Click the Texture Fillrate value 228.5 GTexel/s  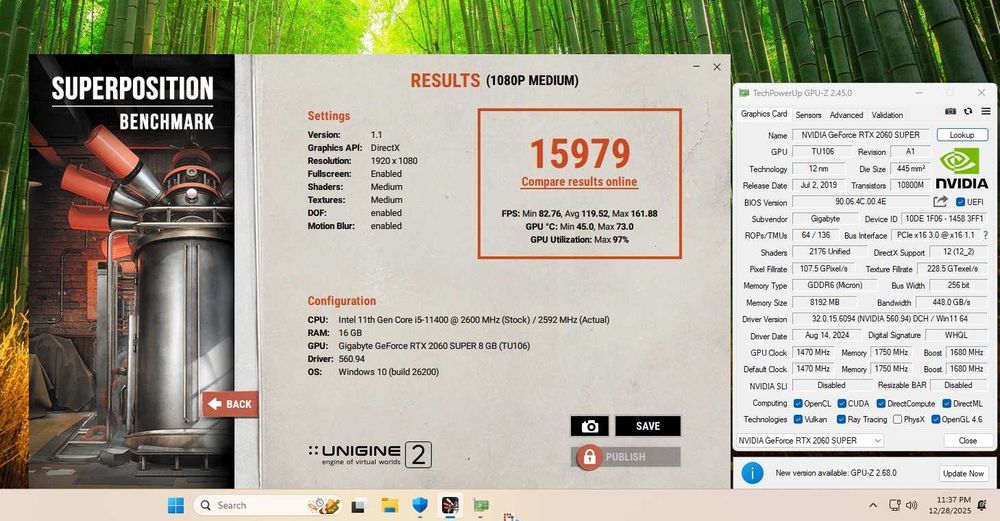pyautogui.click(x=953, y=268)
